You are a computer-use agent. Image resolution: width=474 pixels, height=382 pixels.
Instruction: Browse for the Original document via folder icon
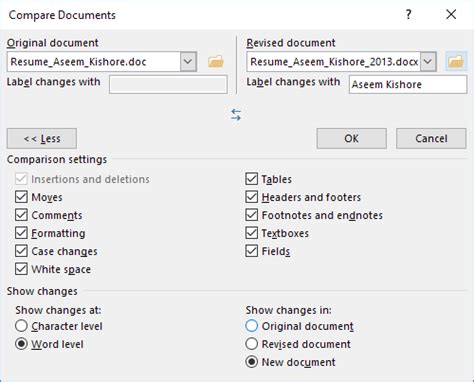[216, 62]
